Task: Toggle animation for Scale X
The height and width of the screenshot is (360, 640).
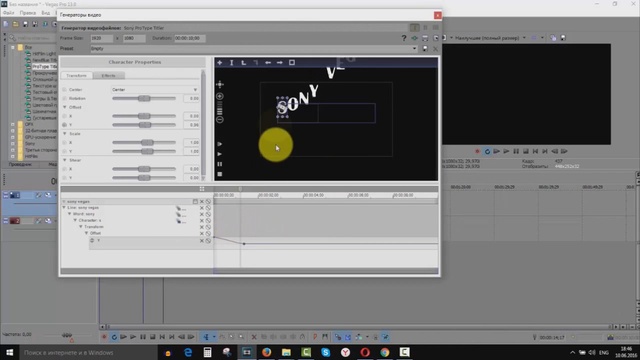Action: point(64,142)
